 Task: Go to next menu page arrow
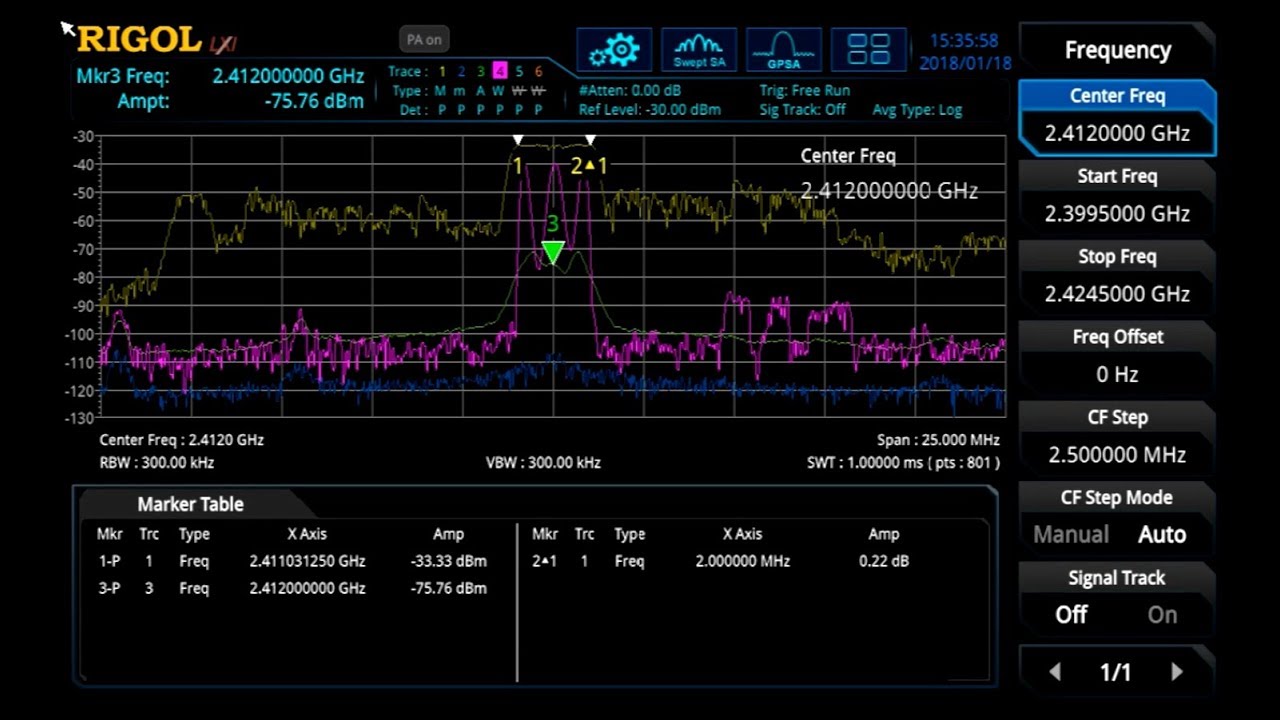1177,672
